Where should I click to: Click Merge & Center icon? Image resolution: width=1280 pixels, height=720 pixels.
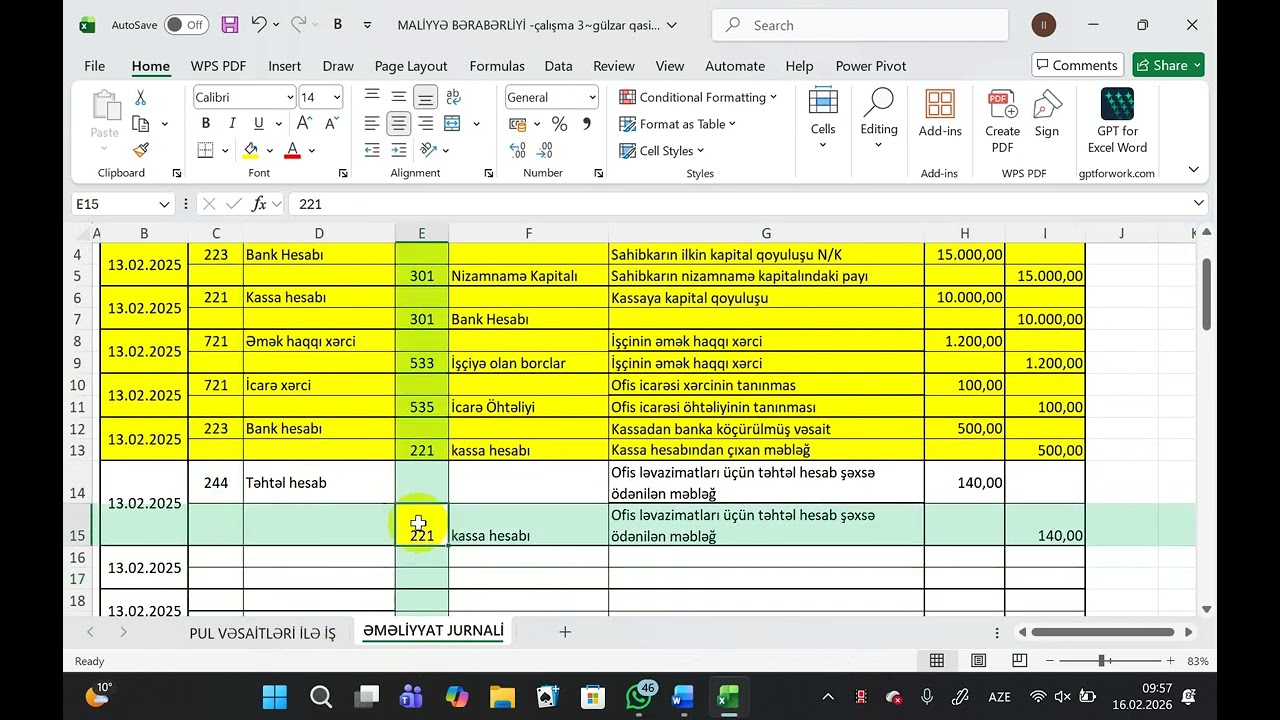(x=452, y=123)
